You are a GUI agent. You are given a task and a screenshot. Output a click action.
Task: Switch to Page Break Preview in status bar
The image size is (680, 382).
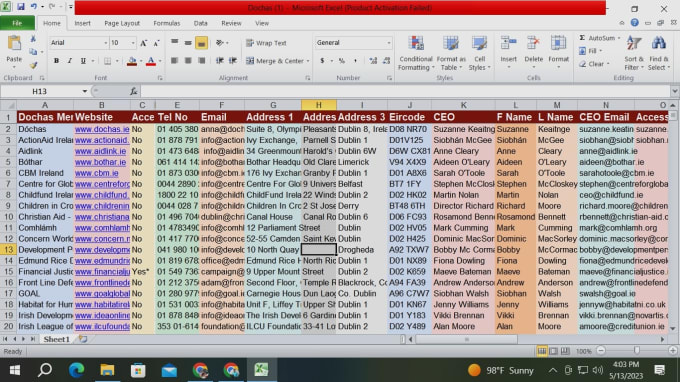point(565,351)
